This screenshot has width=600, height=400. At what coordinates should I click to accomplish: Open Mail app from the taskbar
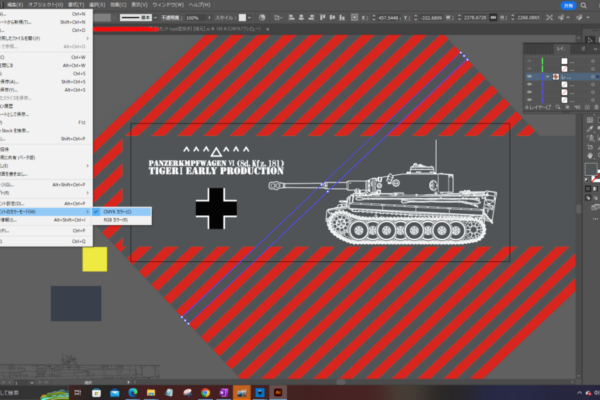[114, 393]
